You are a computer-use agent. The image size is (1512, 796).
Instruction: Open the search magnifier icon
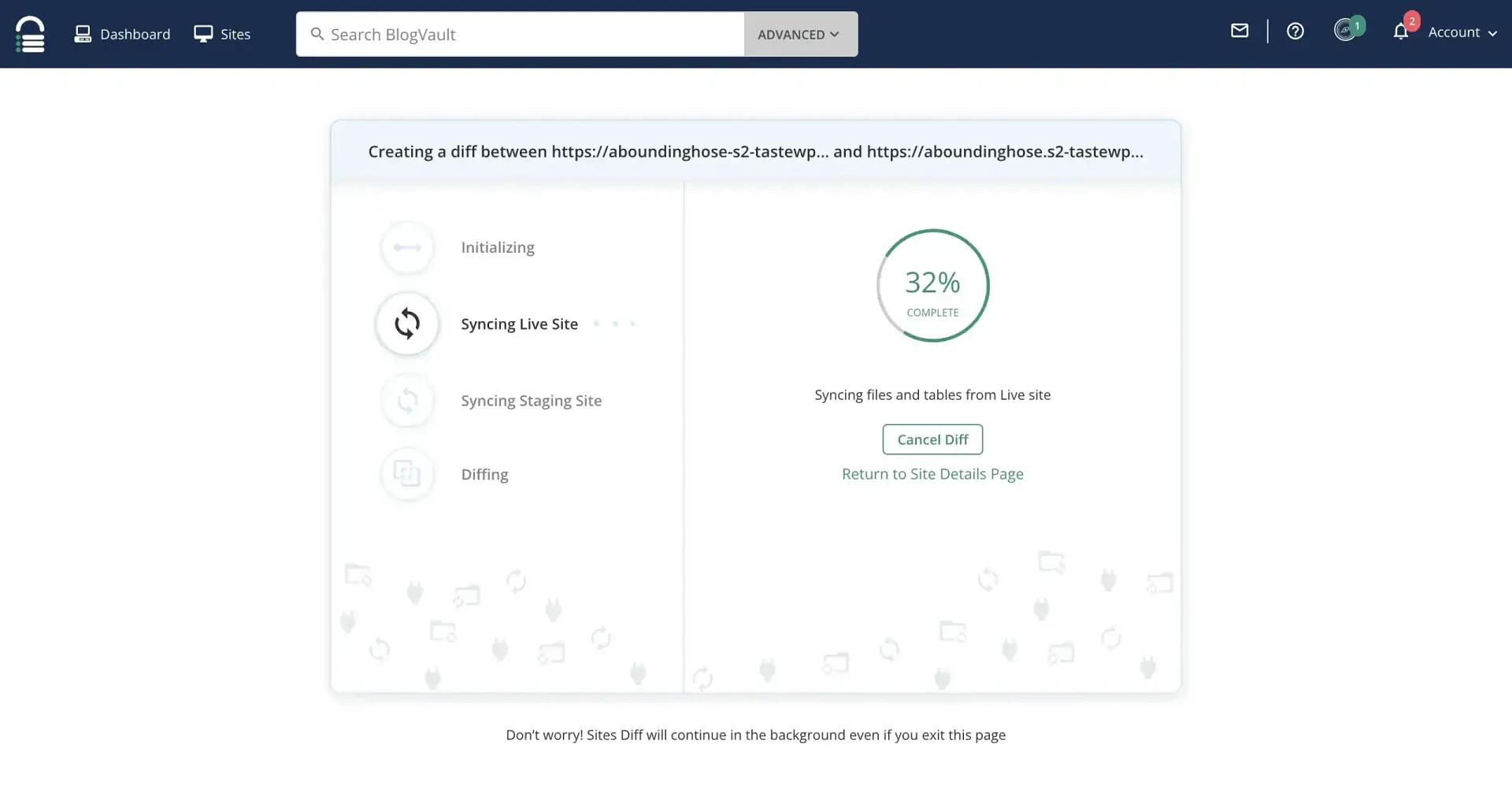[x=317, y=34]
